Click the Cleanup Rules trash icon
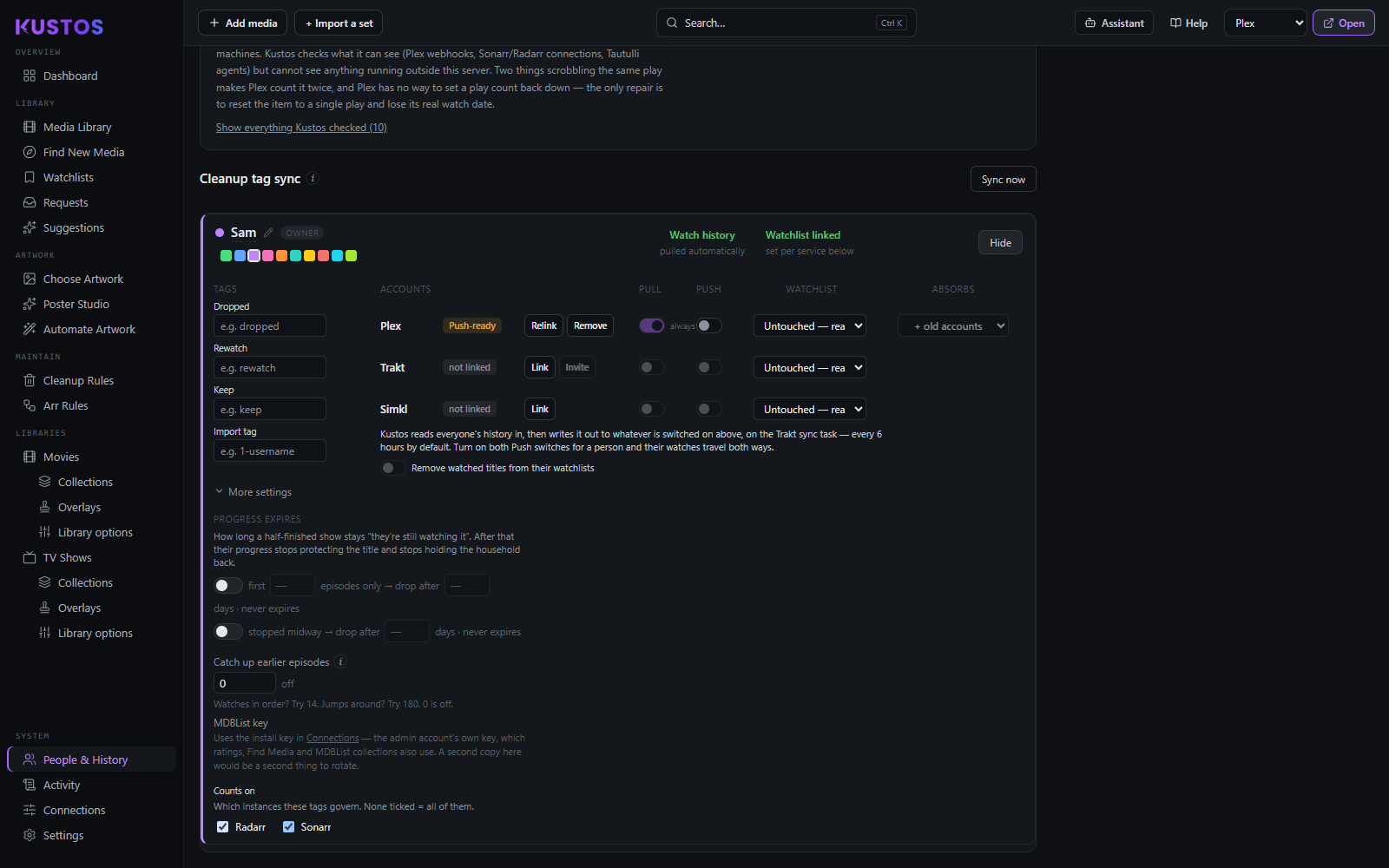The width and height of the screenshot is (1389, 868). click(30, 380)
